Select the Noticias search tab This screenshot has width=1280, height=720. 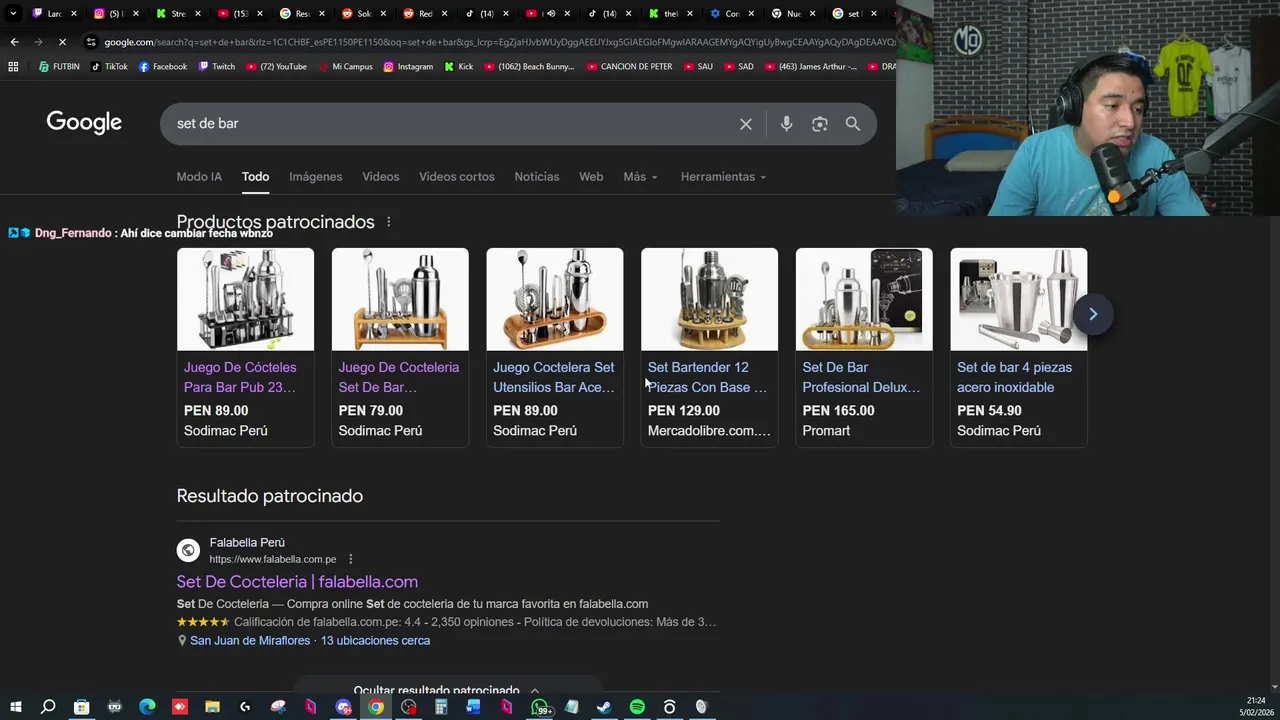(537, 177)
